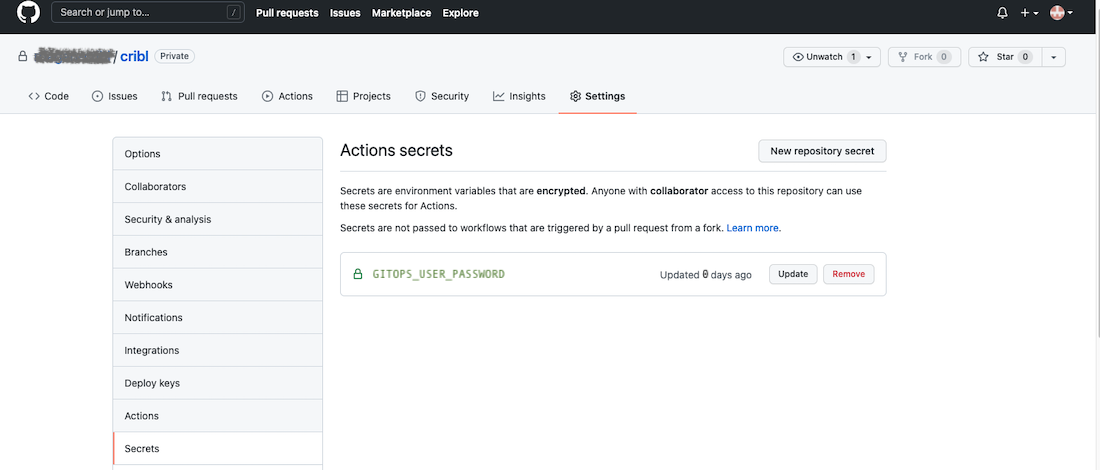Click the Fork button
Viewport: 1100px width, 470px height.
click(x=924, y=57)
